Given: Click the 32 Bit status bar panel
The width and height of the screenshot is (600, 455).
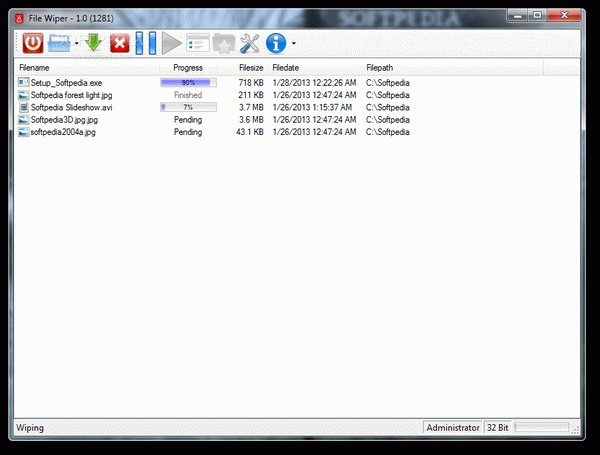Looking at the screenshot, I should (497, 427).
